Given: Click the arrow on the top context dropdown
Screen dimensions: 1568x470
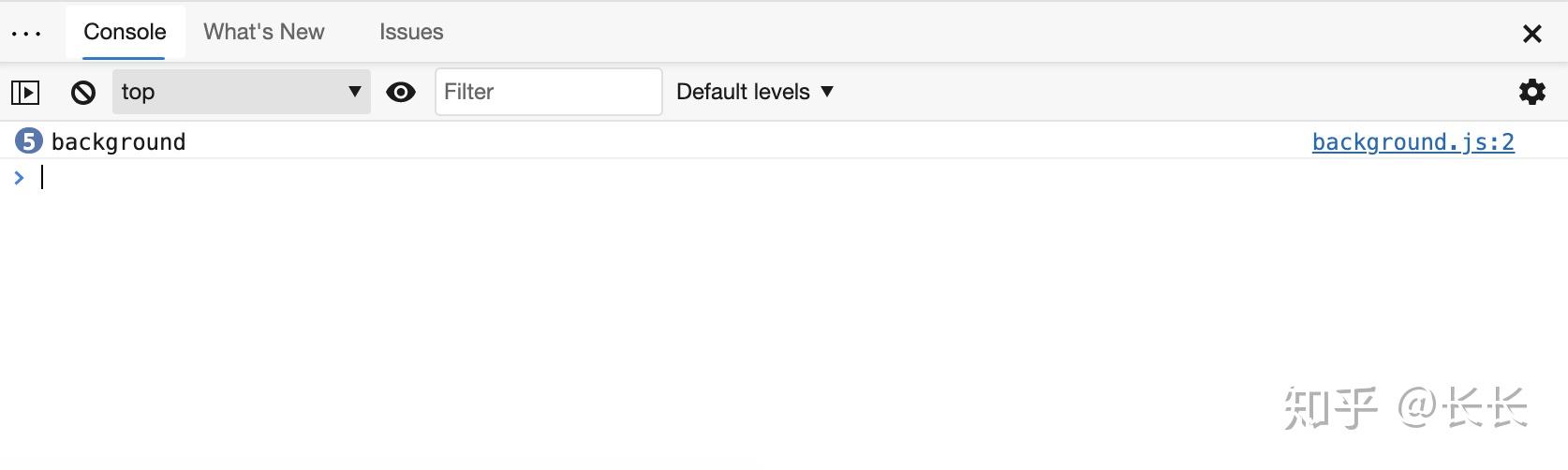Looking at the screenshot, I should tap(355, 92).
